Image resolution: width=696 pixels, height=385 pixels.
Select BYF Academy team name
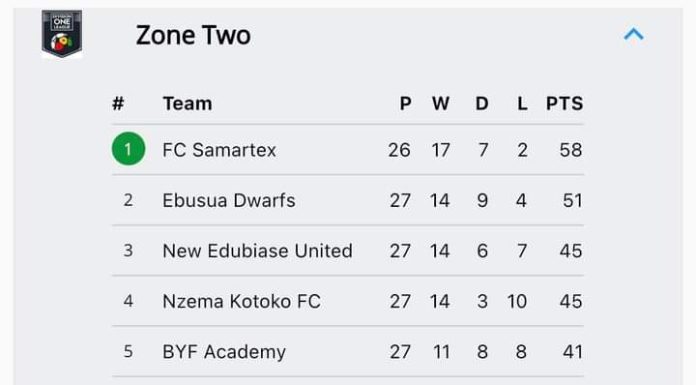coord(224,352)
